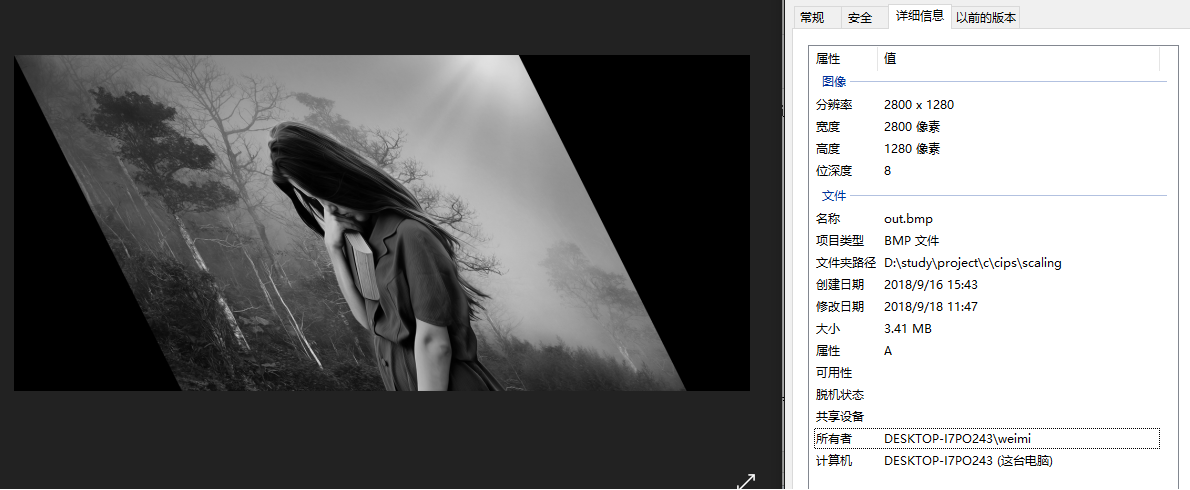Click the 分辨率 property label

834,105
